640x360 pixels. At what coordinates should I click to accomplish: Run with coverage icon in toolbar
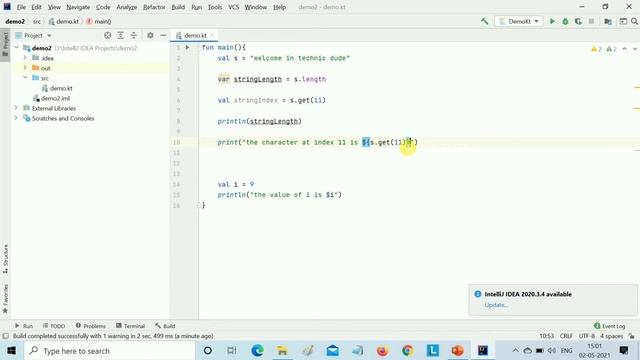click(578, 21)
